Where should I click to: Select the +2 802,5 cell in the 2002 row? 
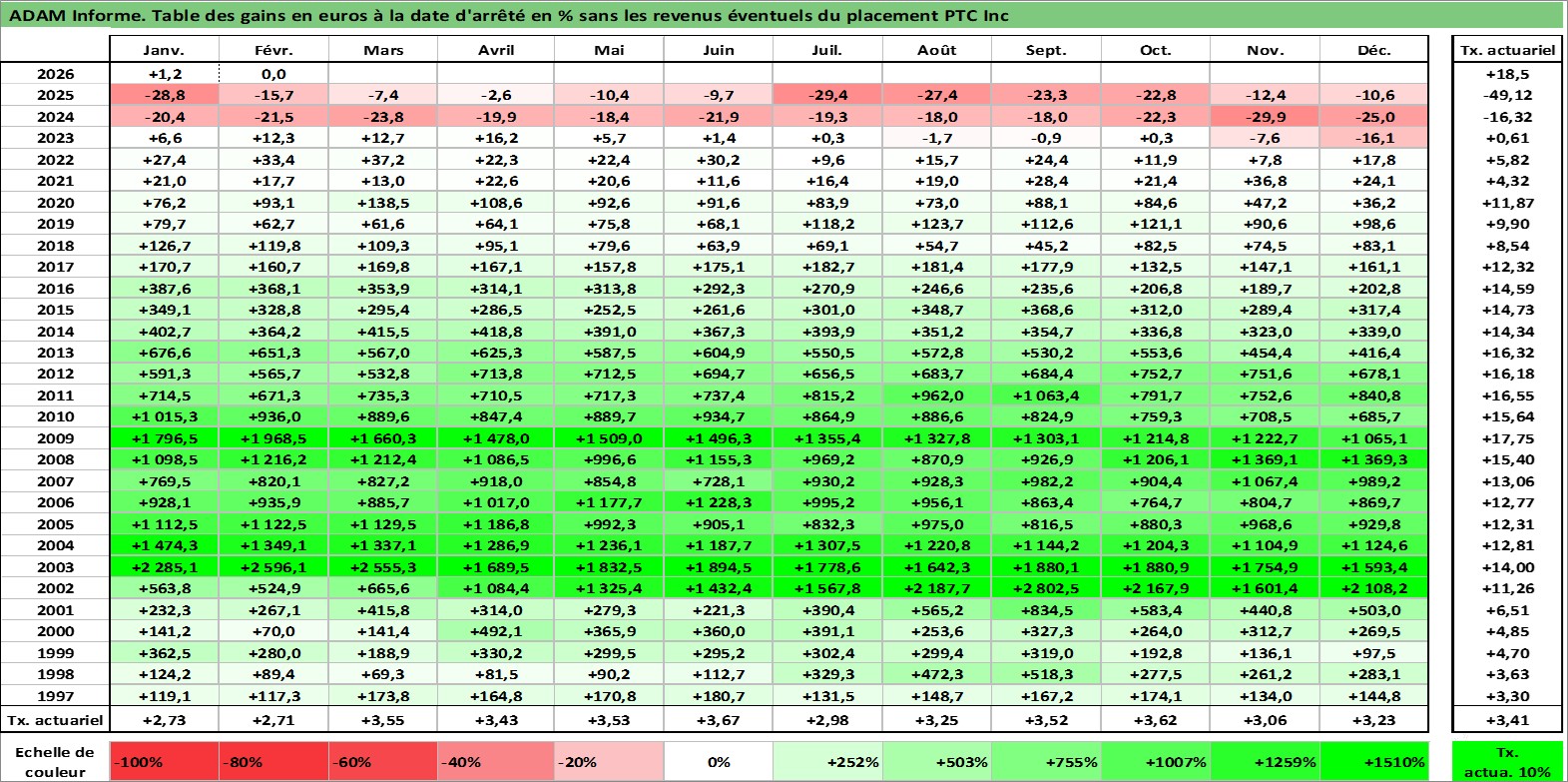1046,588
